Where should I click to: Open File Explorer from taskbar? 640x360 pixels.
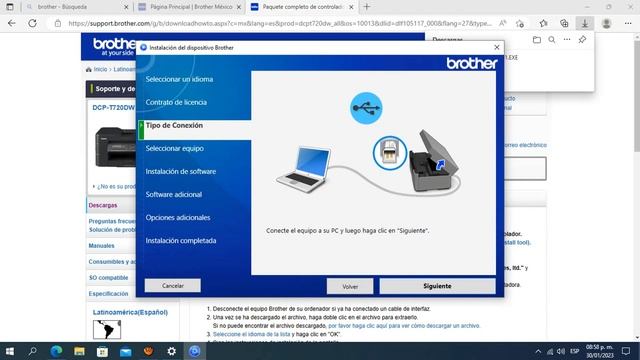(x=79, y=351)
